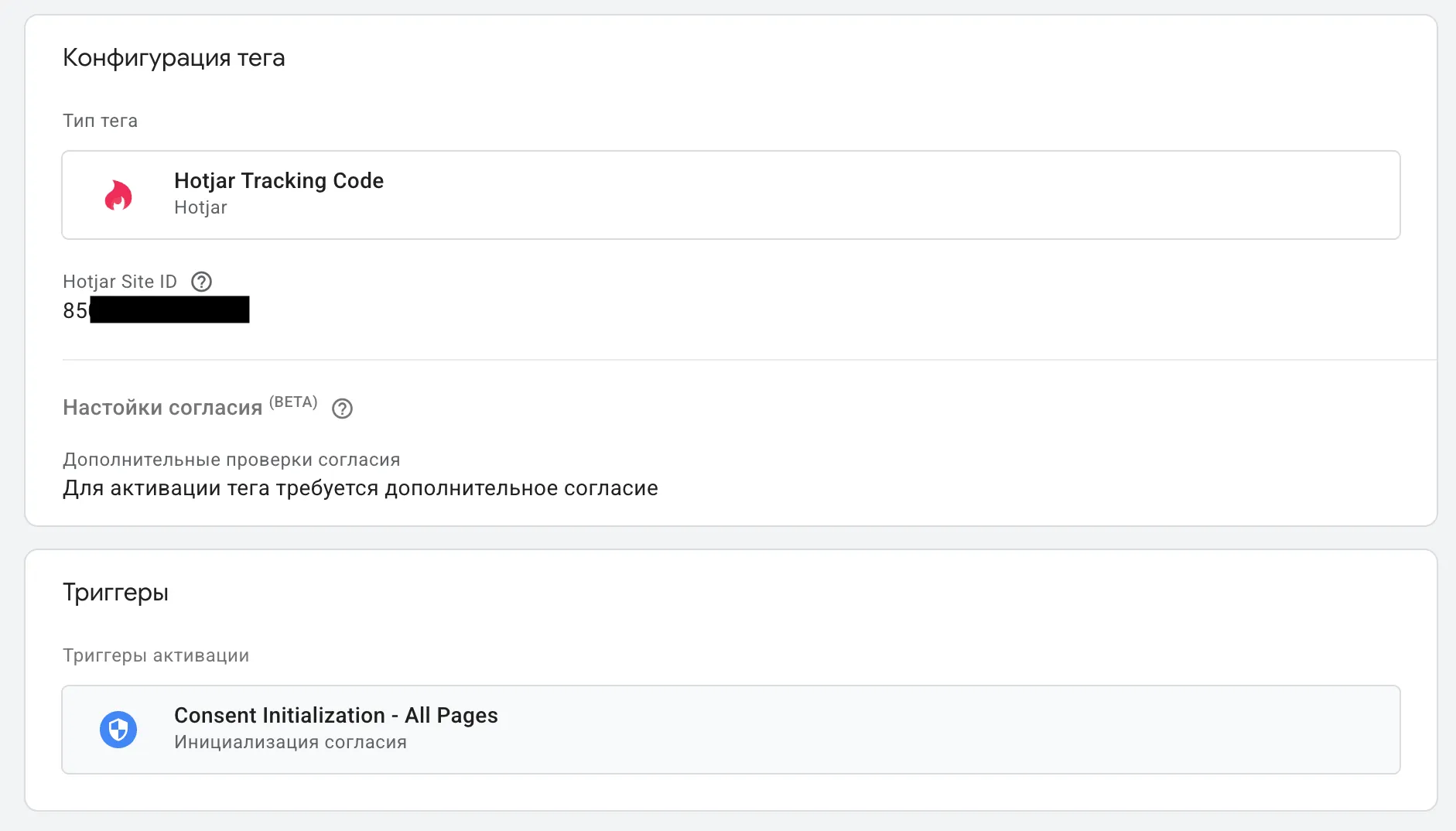Click the Hotjar Site ID label
The width and height of the screenshot is (1456, 831).
pyautogui.click(x=120, y=282)
